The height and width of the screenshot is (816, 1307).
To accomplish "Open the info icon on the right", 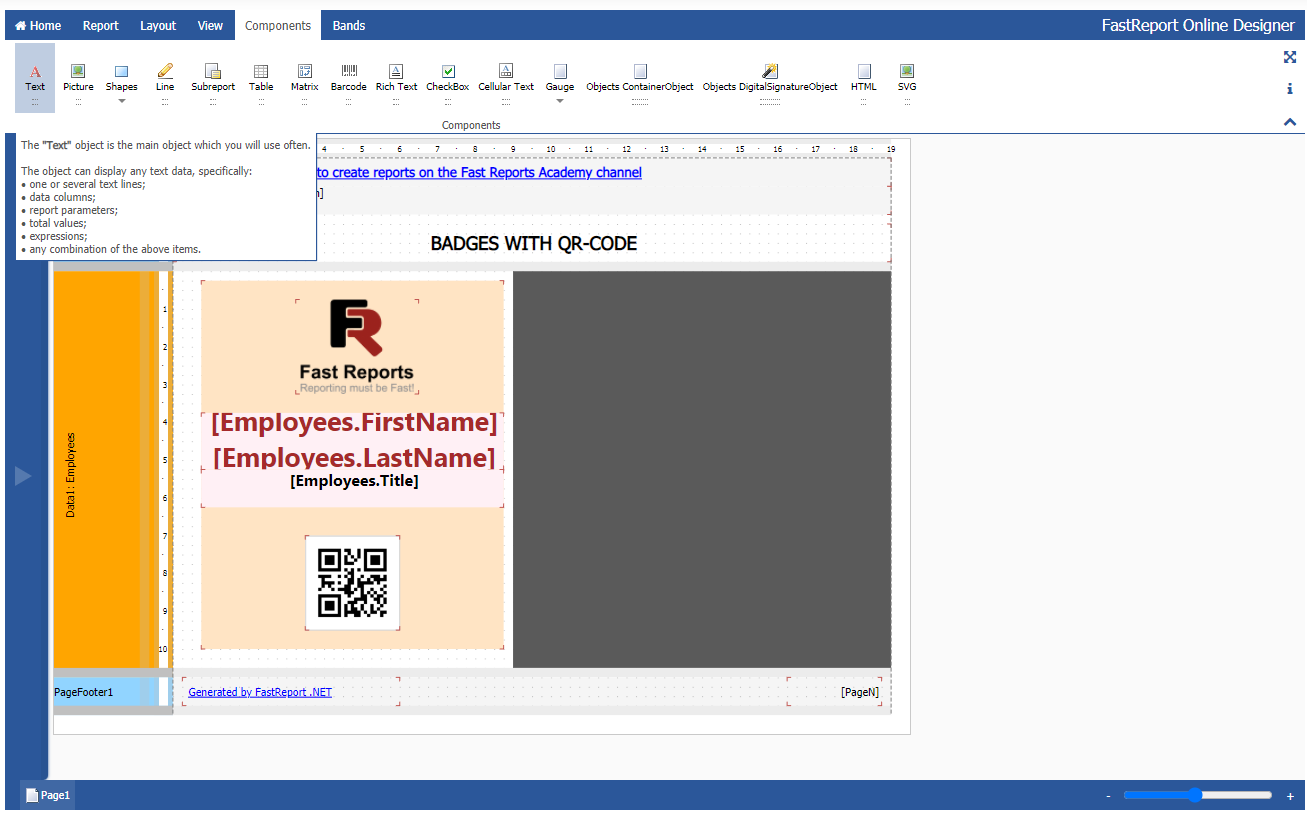I will pos(1290,89).
